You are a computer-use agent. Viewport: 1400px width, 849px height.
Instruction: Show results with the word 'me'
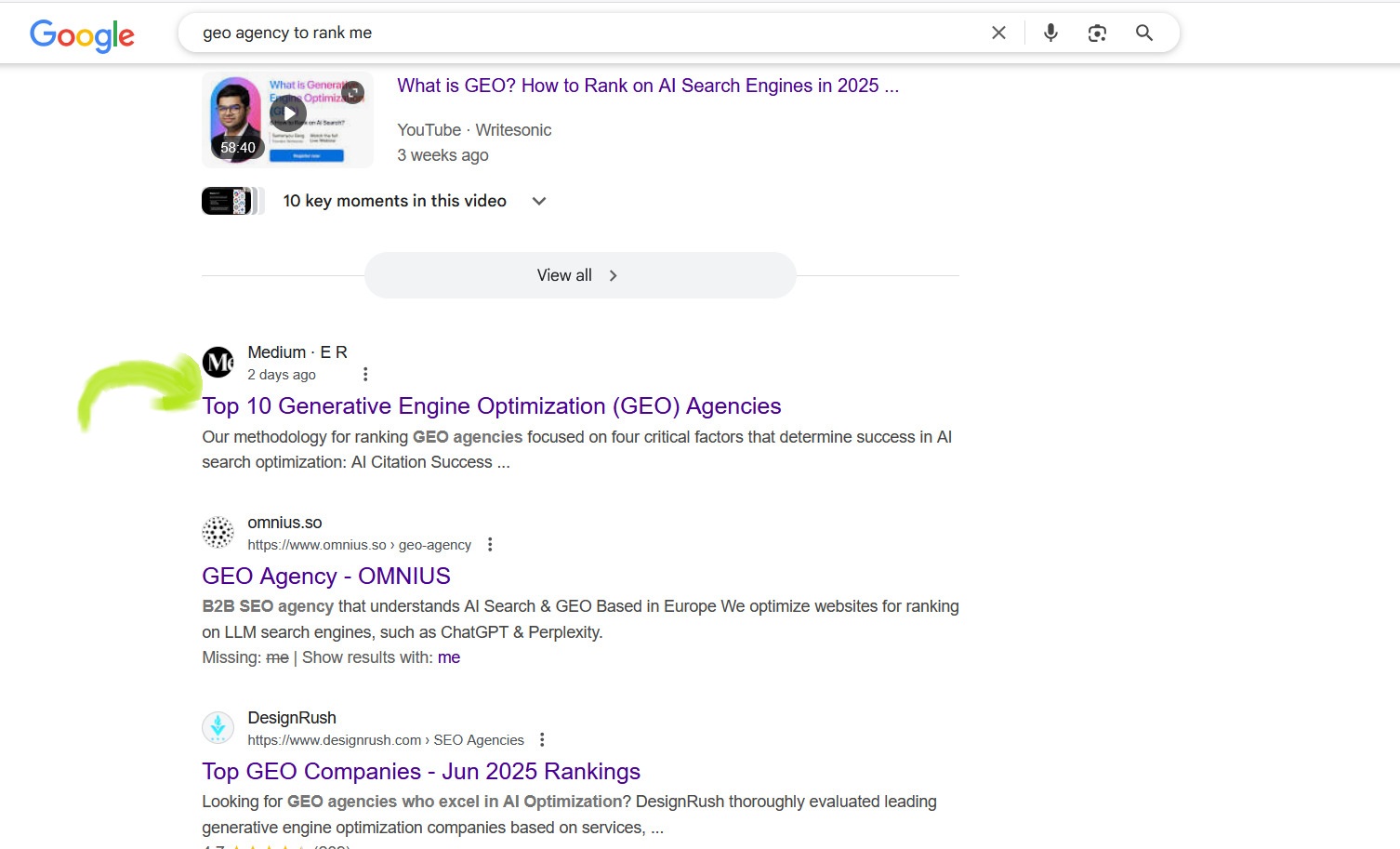click(x=449, y=657)
